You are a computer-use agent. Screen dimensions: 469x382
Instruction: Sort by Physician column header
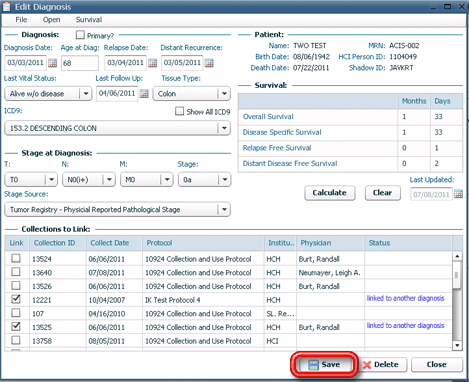[331, 243]
